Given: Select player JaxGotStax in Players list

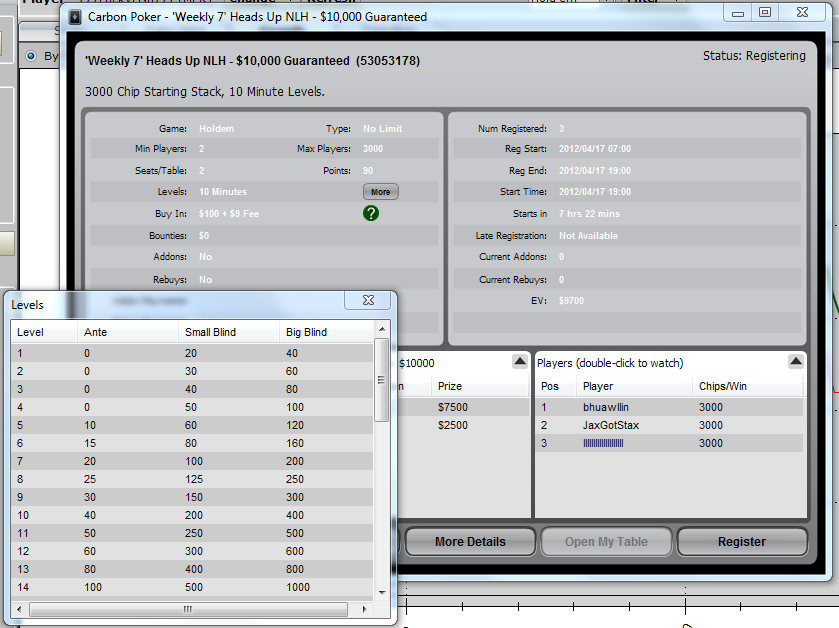Looking at the screenshot, I should [669, 425].
